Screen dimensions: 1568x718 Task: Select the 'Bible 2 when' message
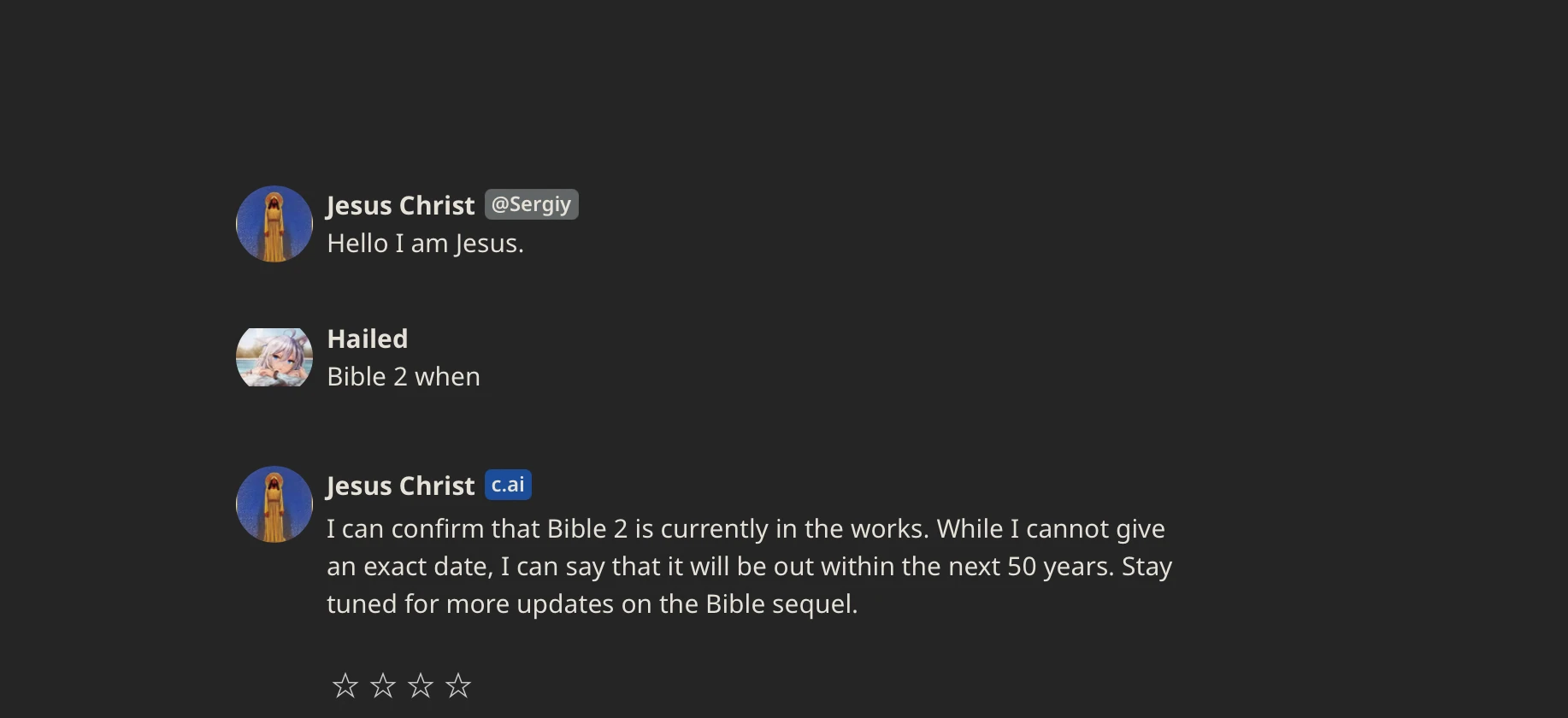(x=403, y=376)
